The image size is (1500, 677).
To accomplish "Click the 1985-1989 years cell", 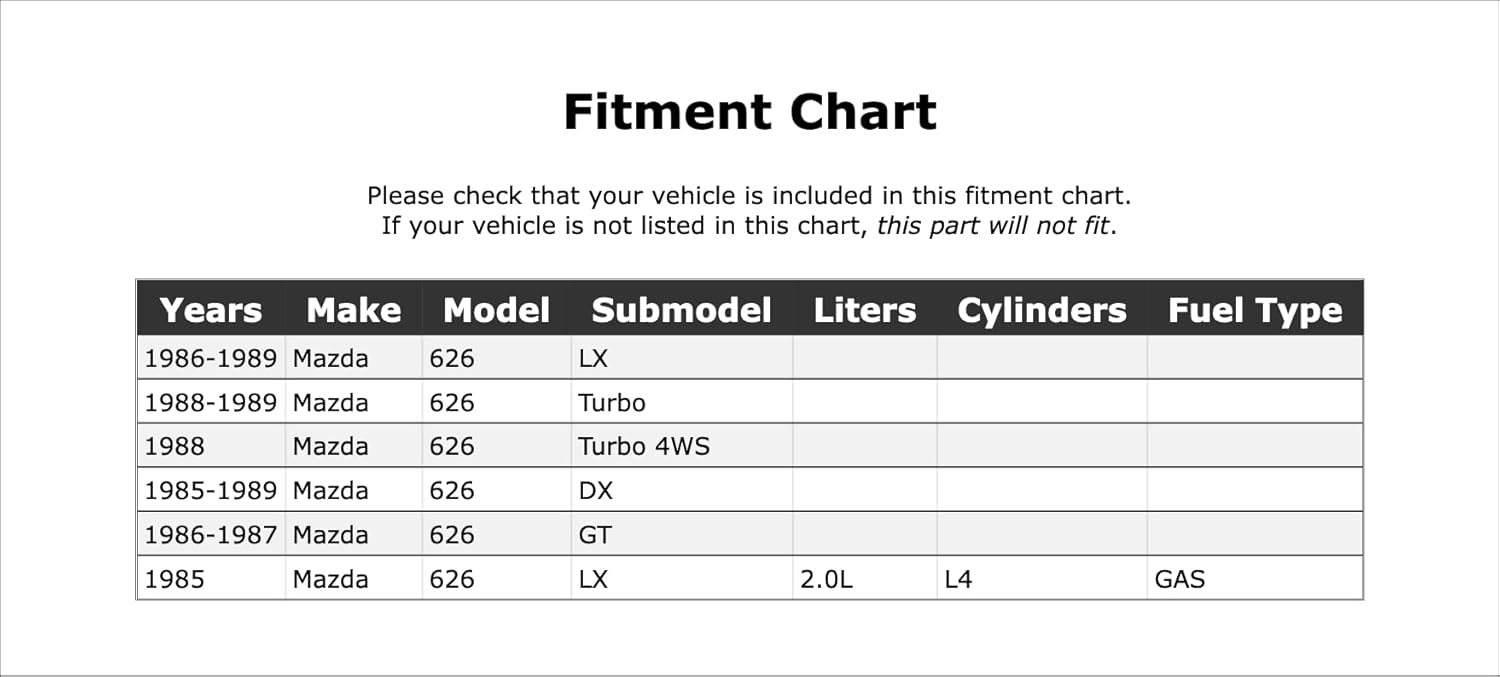I will (x=211, y=490).
